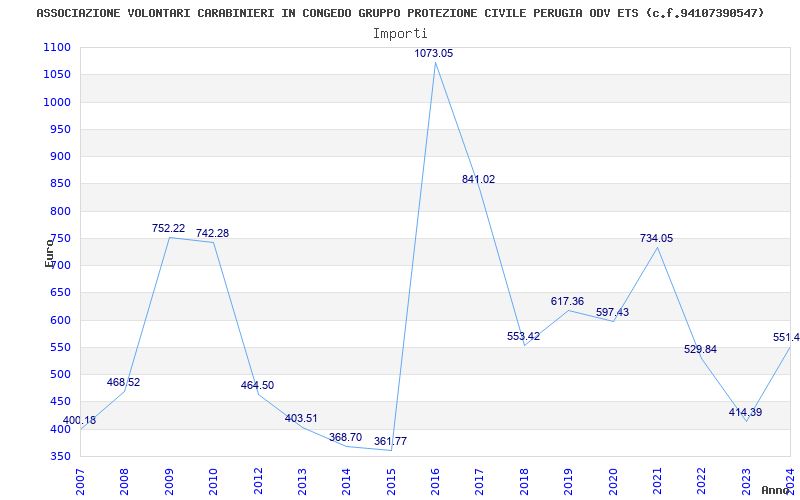Click year 2017 on the x-axis
Screen dimensions: 800x500
(x=480, y=481)
